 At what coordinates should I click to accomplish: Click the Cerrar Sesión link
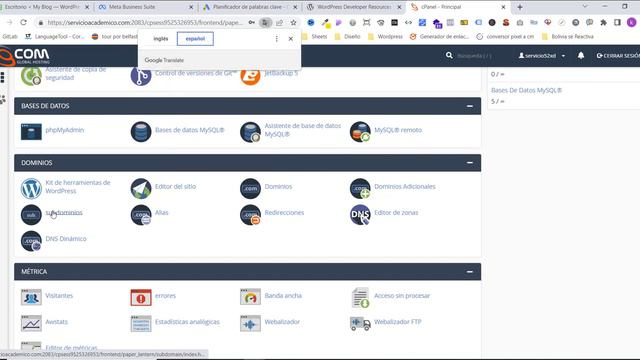point(618,56)
